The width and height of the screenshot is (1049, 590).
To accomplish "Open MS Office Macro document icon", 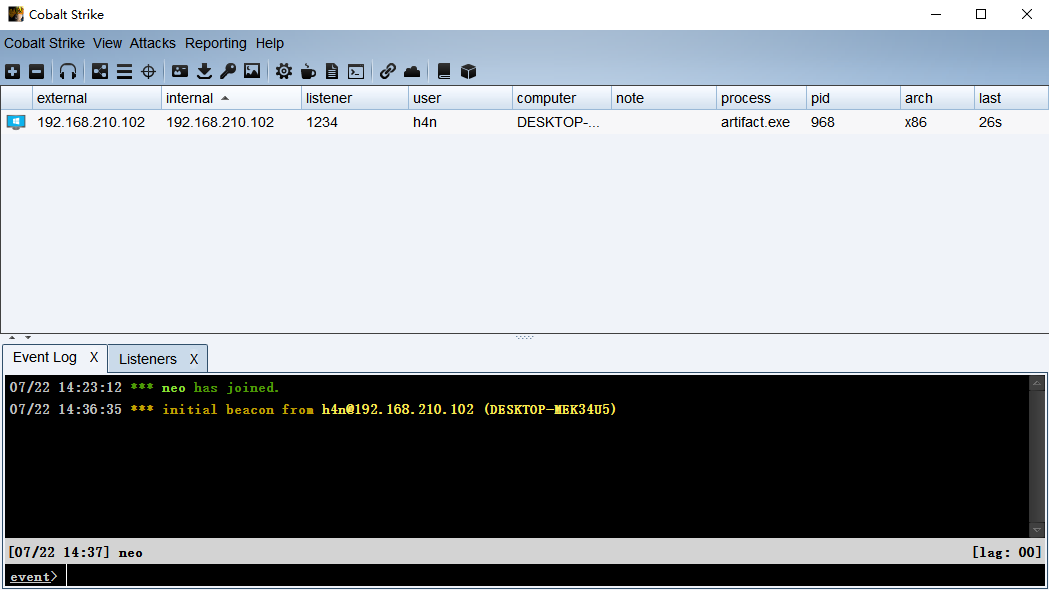I will [332, 72].
